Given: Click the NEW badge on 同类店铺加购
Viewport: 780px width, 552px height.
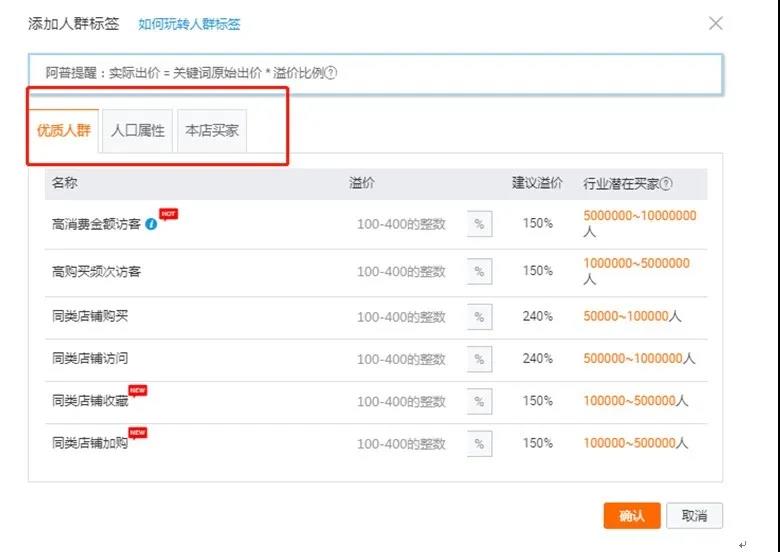Looking at the screenshot, I should tap(137, 433).
